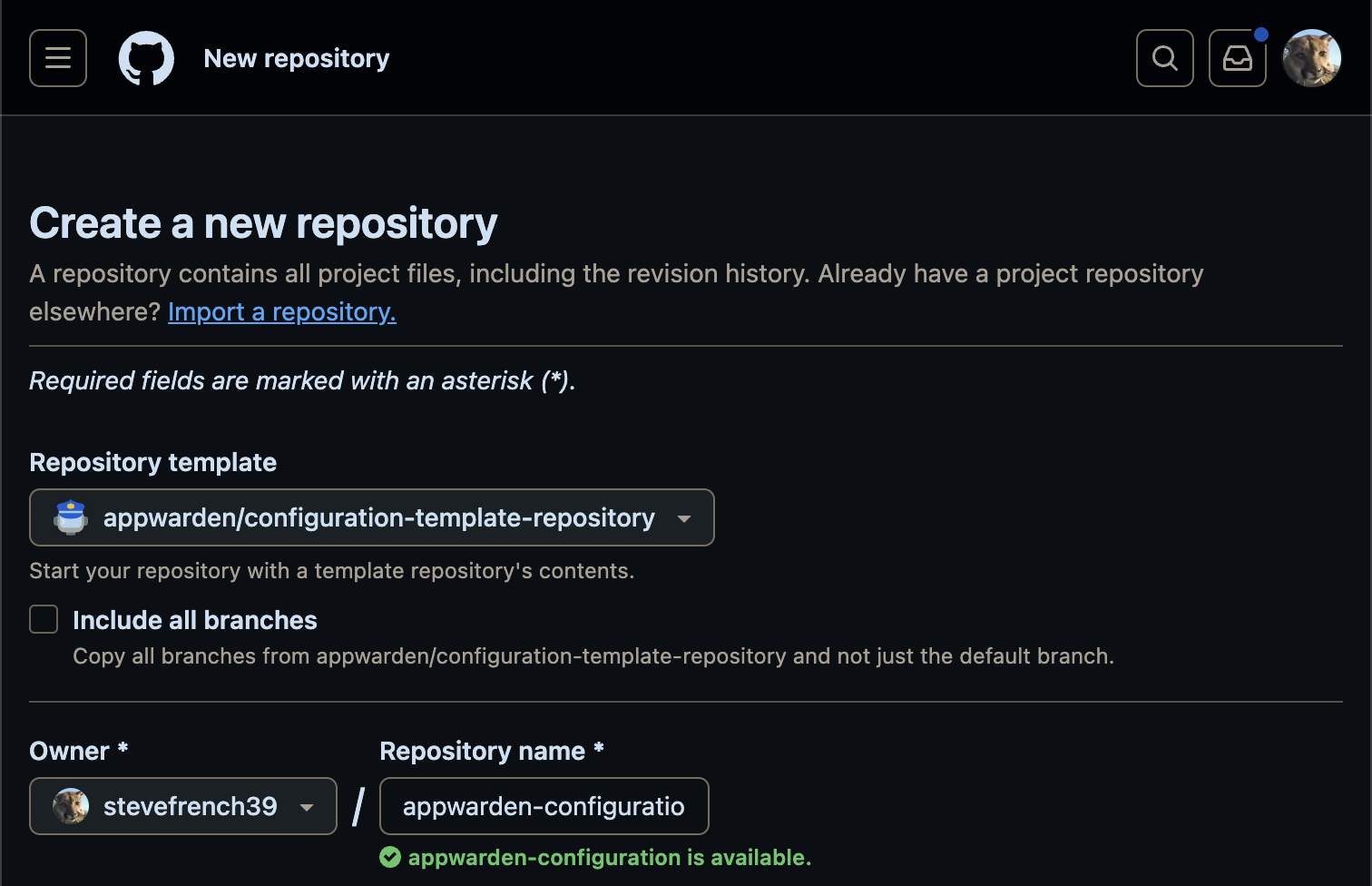Image resolution: width=1372 pixels, height=886 pixels.
Task: Select the appwarden/configuration-template-repository label
Action: tap(378, 517)
